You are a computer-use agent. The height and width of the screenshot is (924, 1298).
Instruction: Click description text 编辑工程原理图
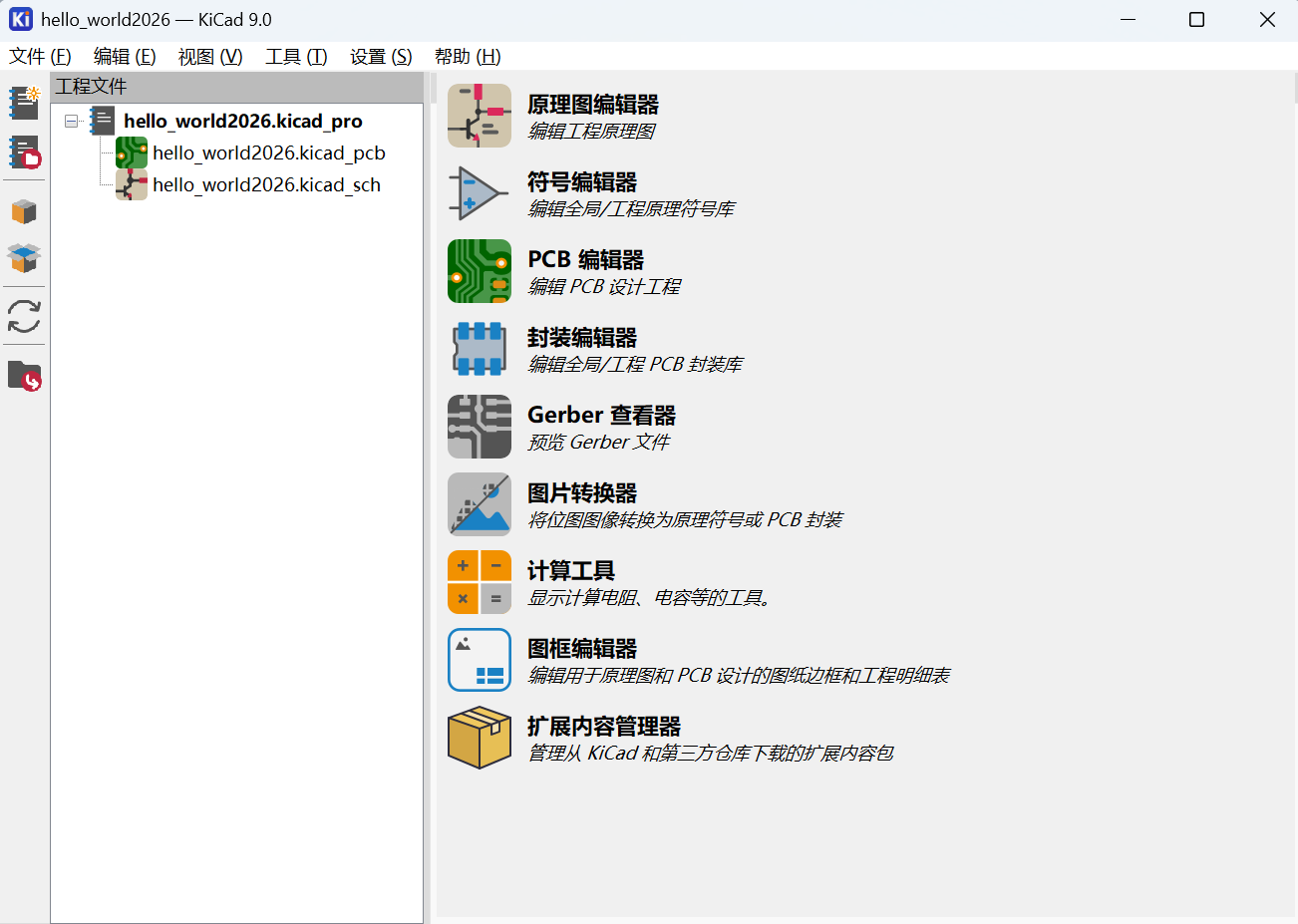591,132
